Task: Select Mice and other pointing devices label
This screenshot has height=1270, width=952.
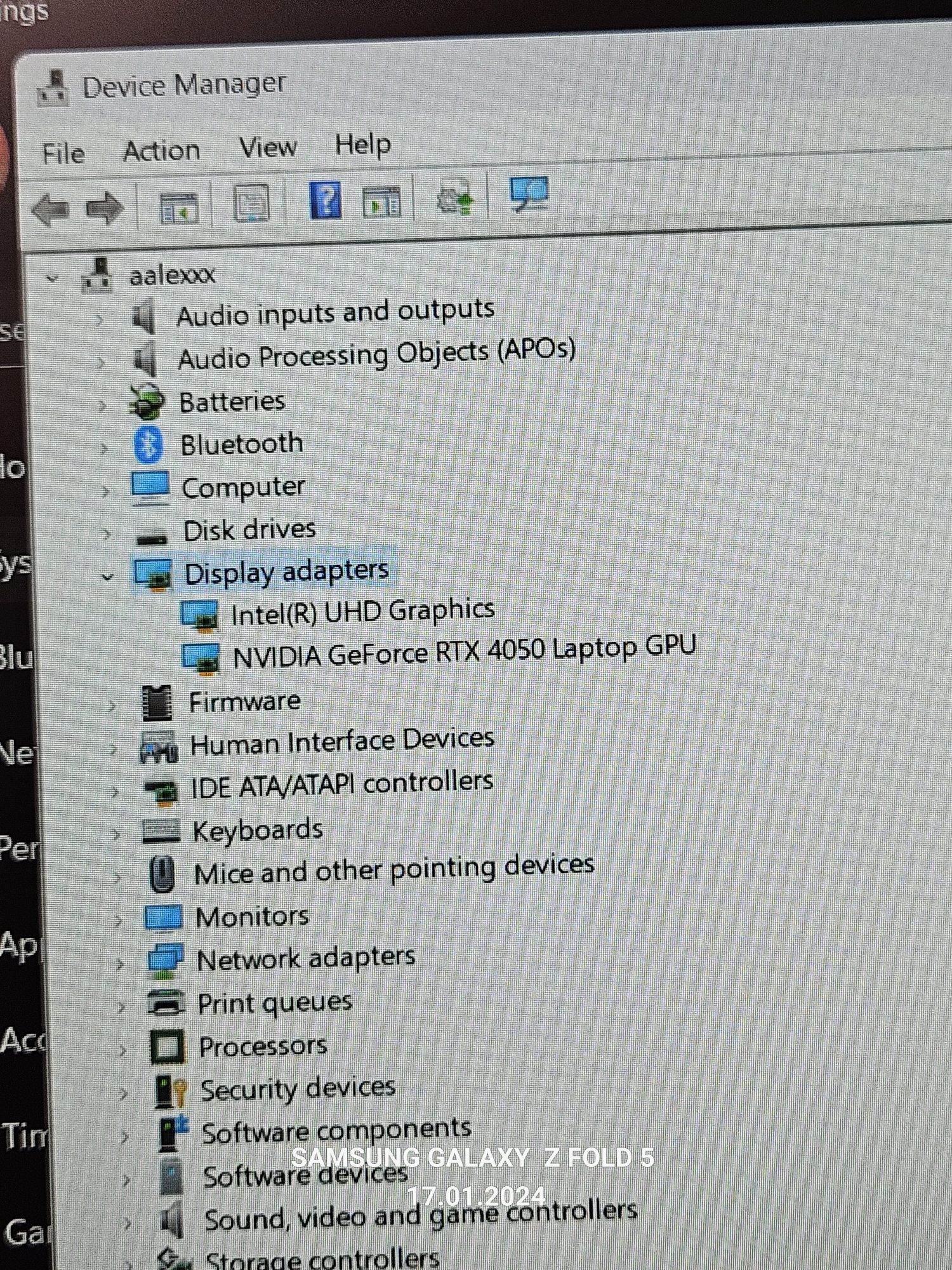Action: pos(394,870)
